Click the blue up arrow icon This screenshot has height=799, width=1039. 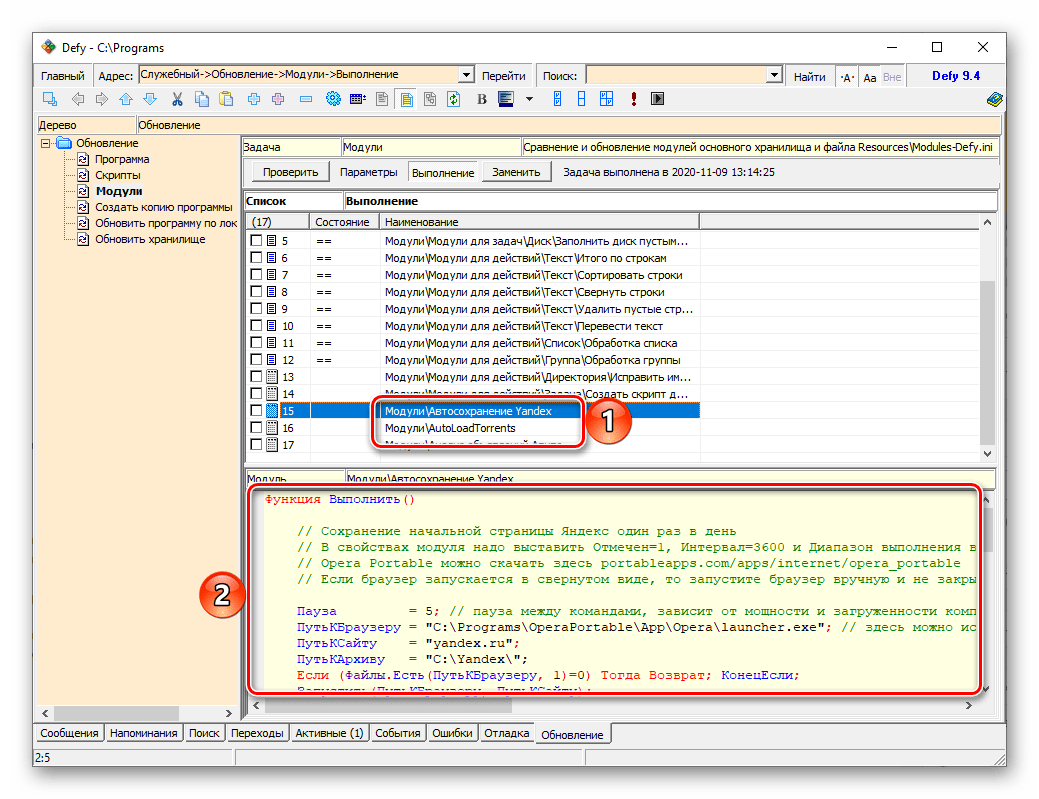click(125, 99)
